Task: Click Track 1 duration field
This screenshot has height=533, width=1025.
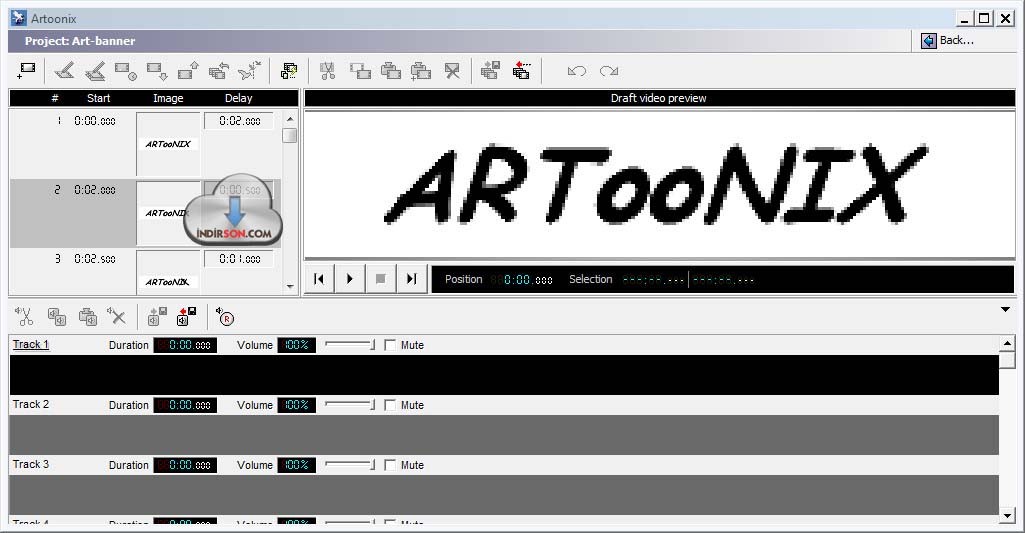Action: click(x=185, y=345)
